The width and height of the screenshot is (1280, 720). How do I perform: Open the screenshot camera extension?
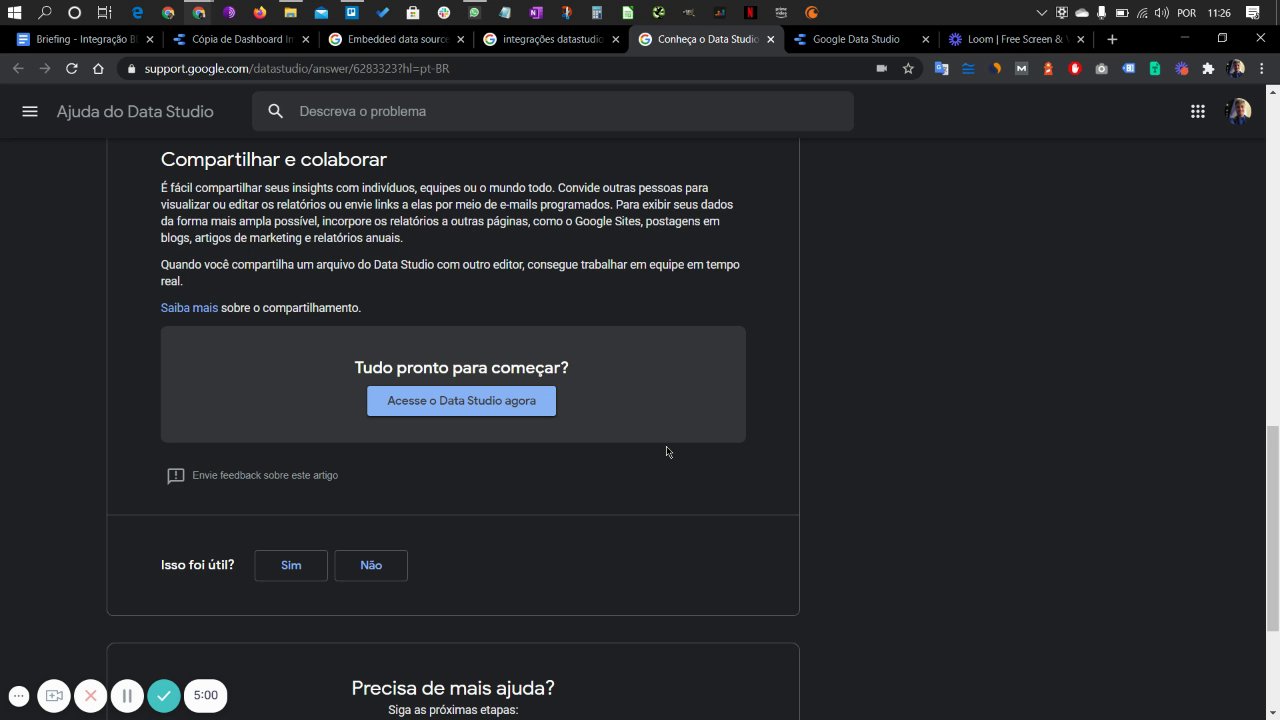[1101, 69]
